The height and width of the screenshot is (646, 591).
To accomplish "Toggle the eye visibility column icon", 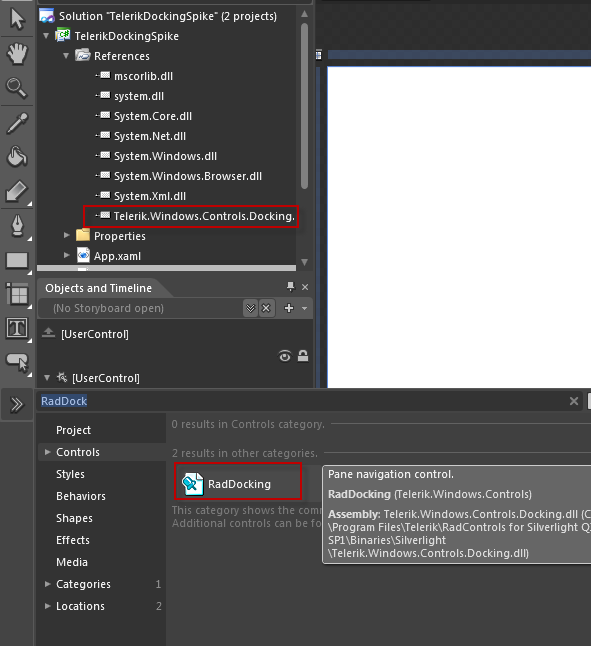I will (x=285, y=356).
